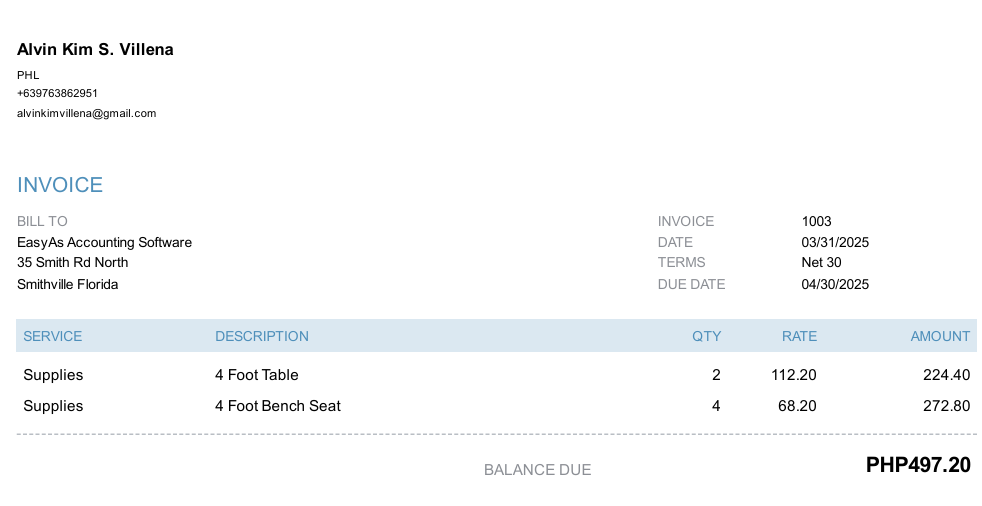982x506 pixels.
Task: Click the 272.80 amount value
Action: coord(947,406)
